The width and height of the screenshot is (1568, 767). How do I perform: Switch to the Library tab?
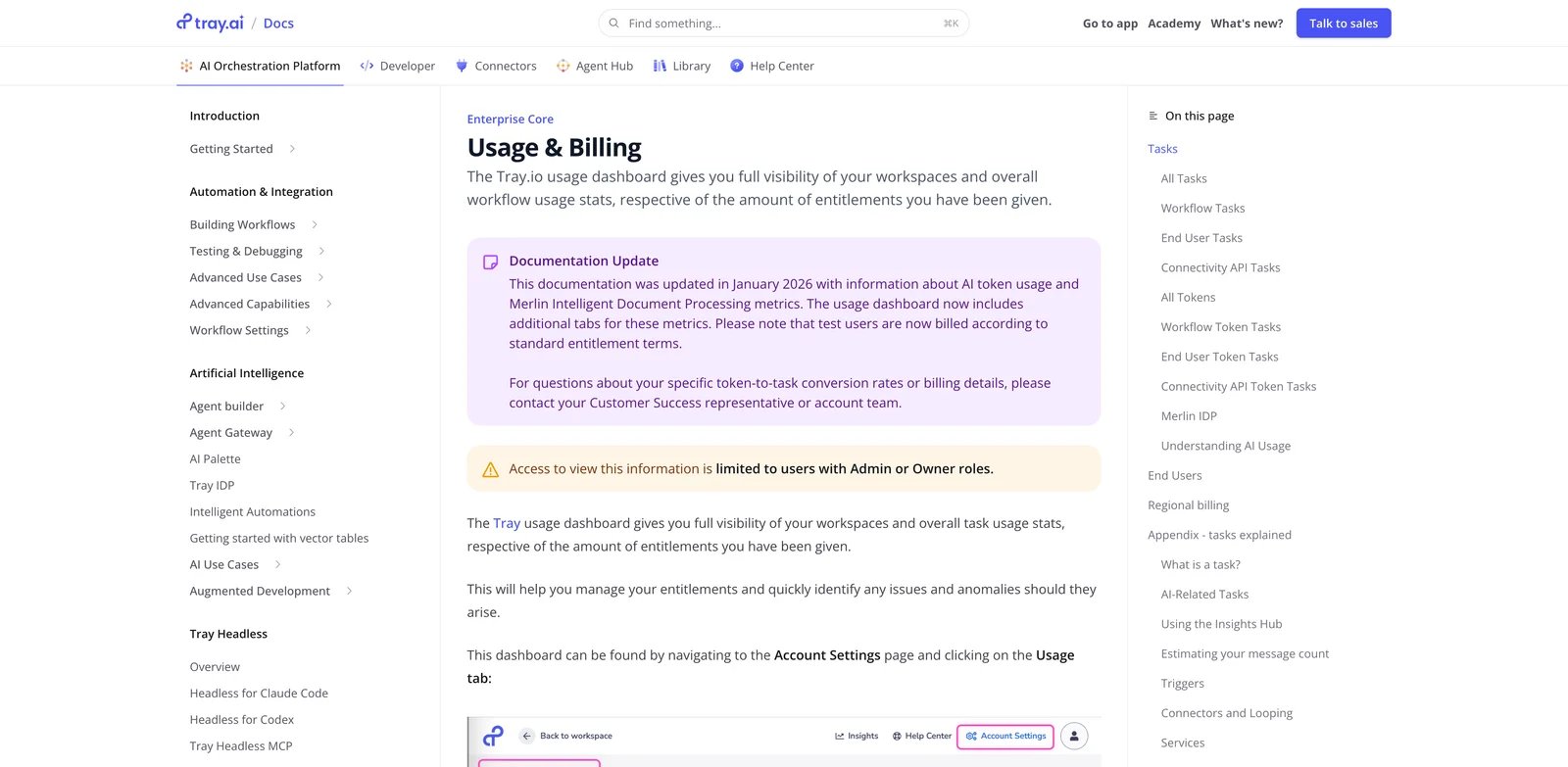click(681, 66)
